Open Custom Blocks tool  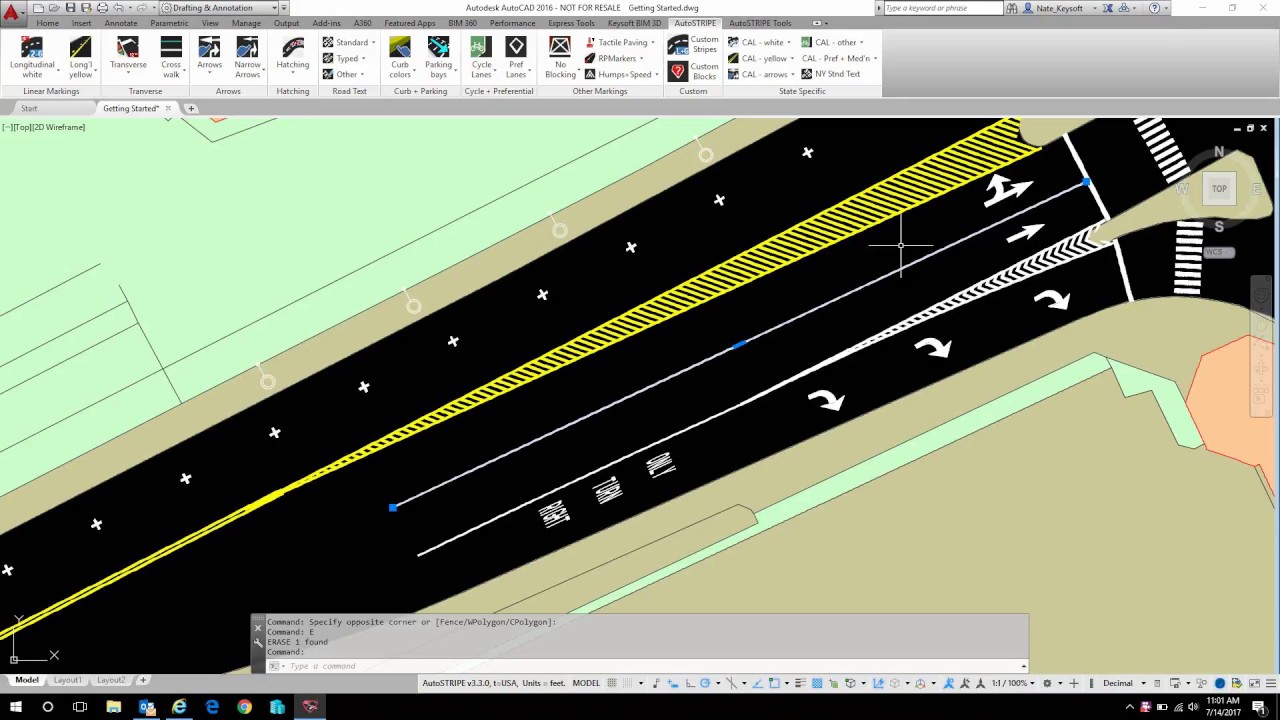(x=693, y=71)
